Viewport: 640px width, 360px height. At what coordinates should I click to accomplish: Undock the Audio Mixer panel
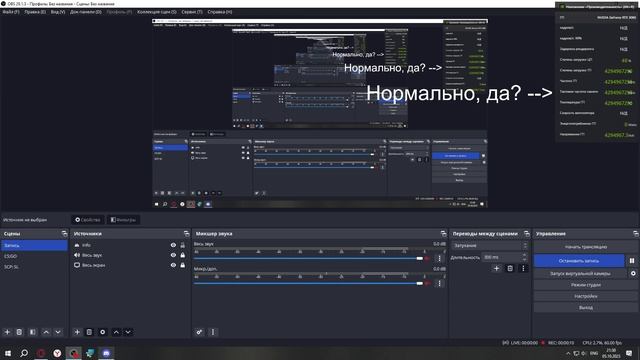444,233
